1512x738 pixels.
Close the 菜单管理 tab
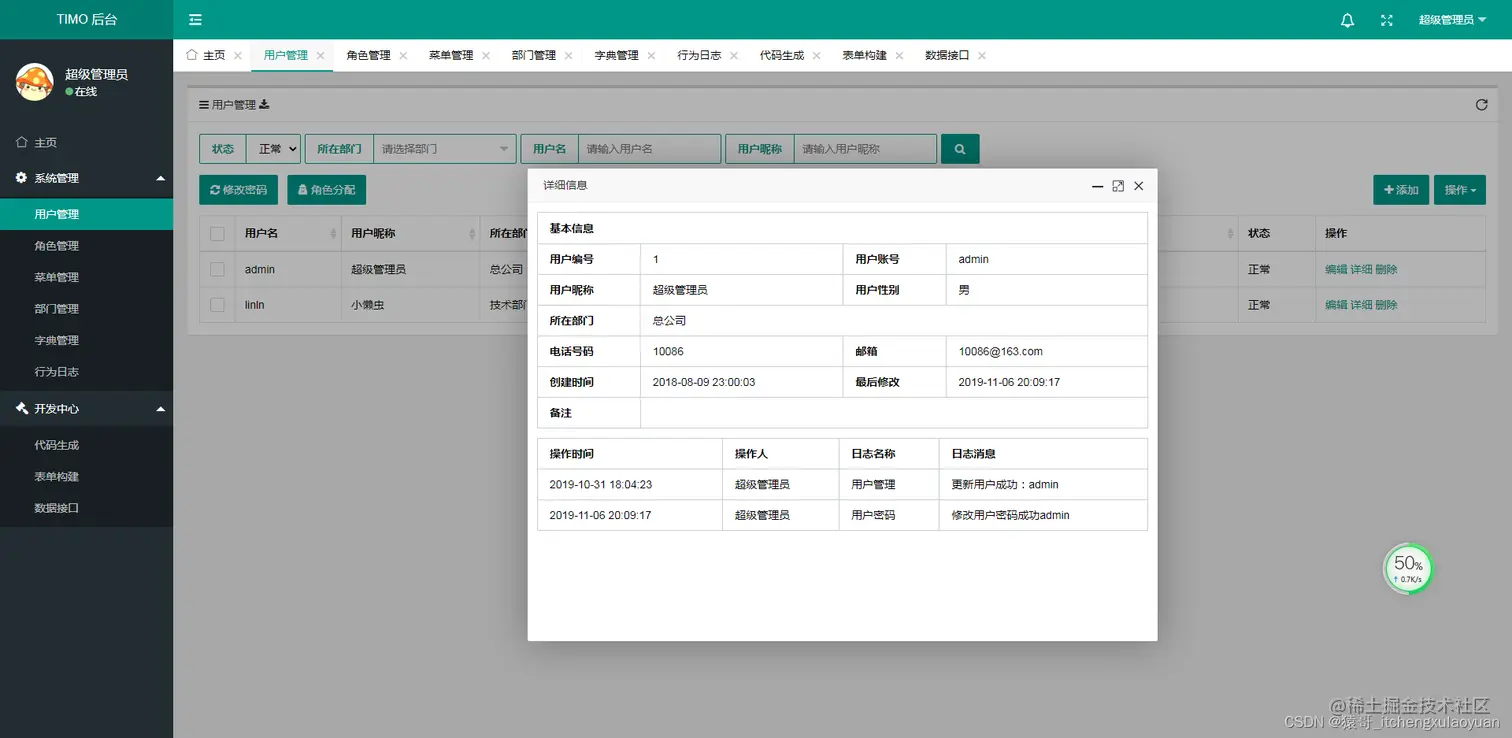485,56
